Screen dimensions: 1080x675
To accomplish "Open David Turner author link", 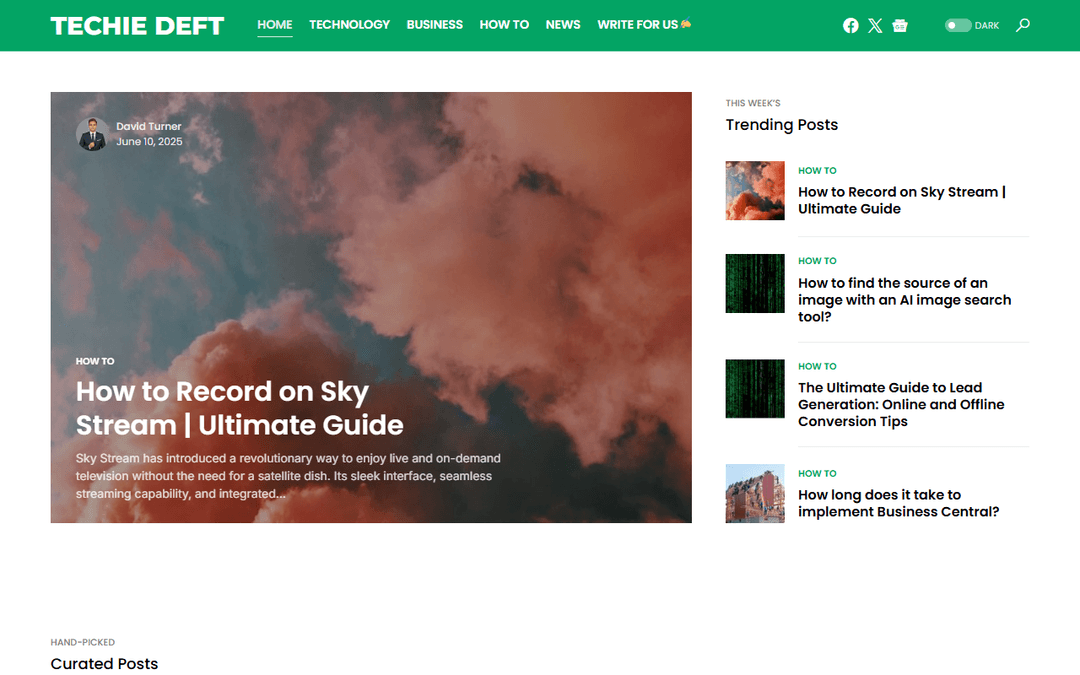I will 149,126.
